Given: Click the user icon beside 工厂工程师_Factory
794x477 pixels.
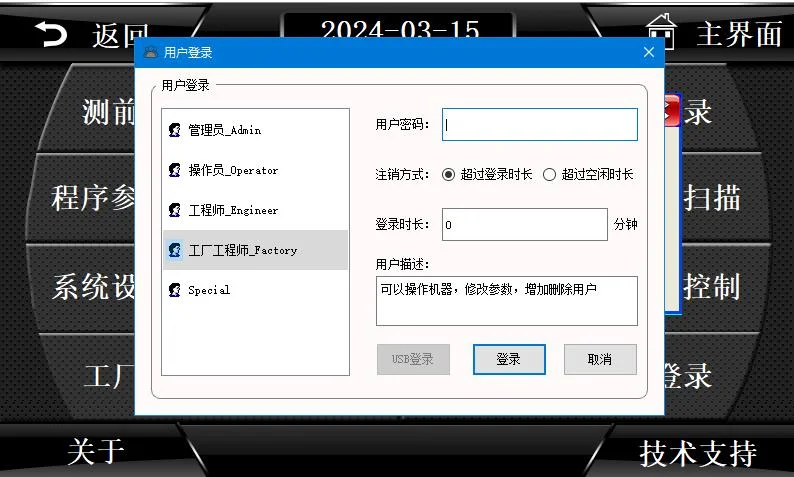Looking at the screenshot, I should pos(175,250).
